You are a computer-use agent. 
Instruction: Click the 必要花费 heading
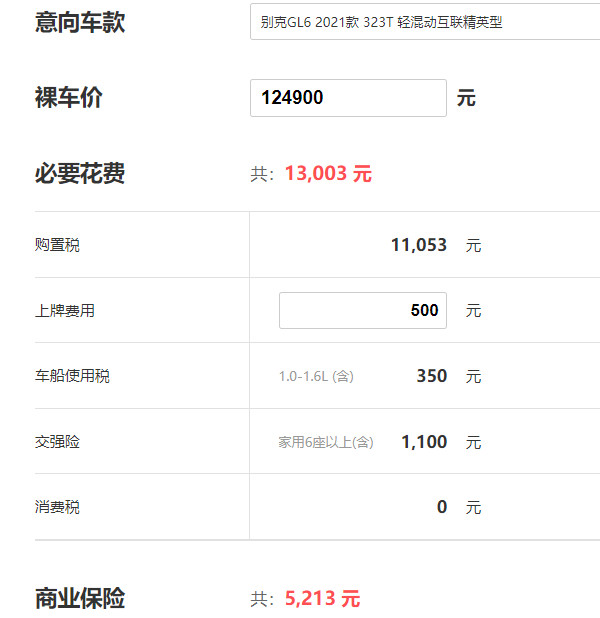80,173
